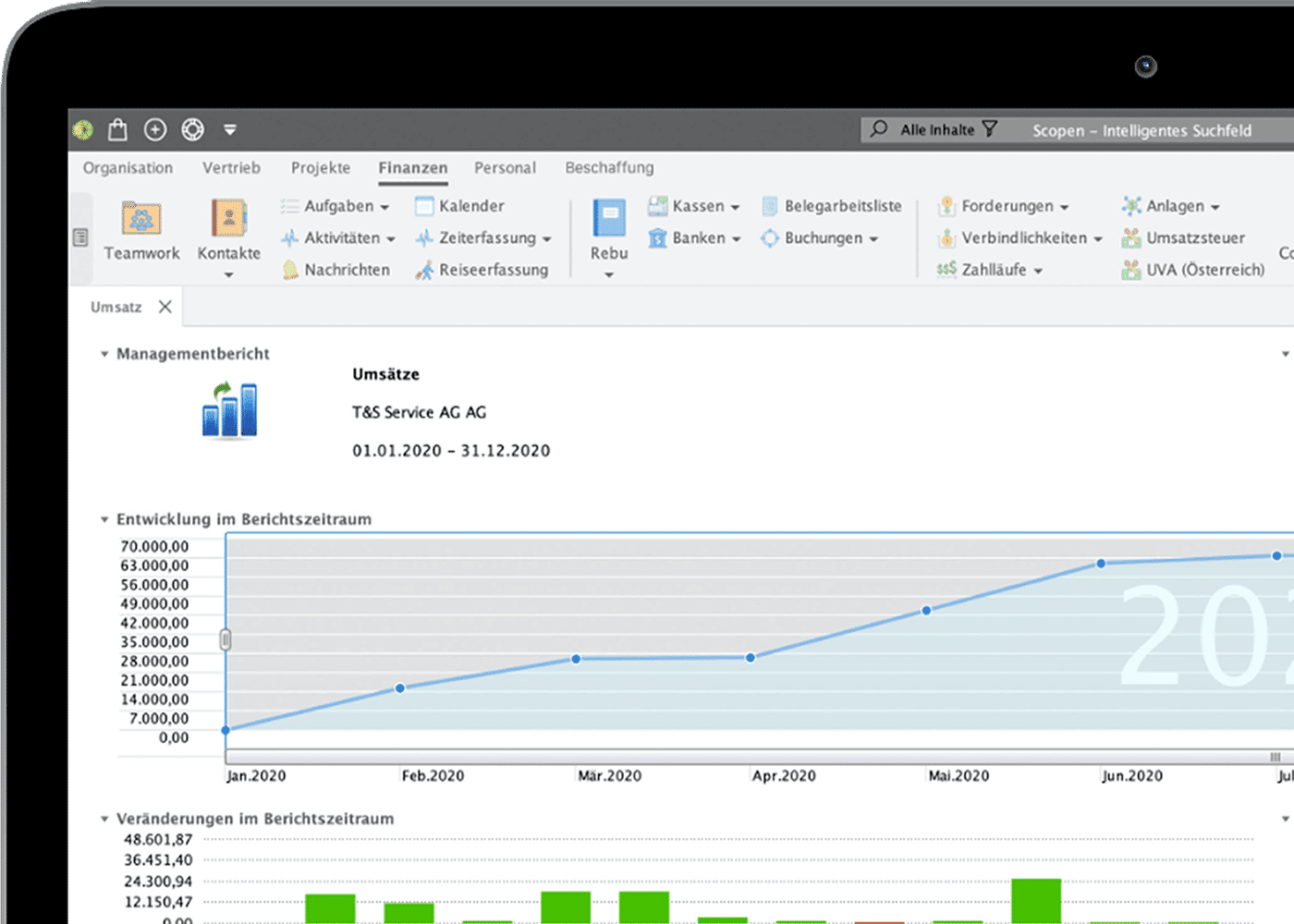Switch to the Projekte tab
1294x924 pixels.
[321, 167]
